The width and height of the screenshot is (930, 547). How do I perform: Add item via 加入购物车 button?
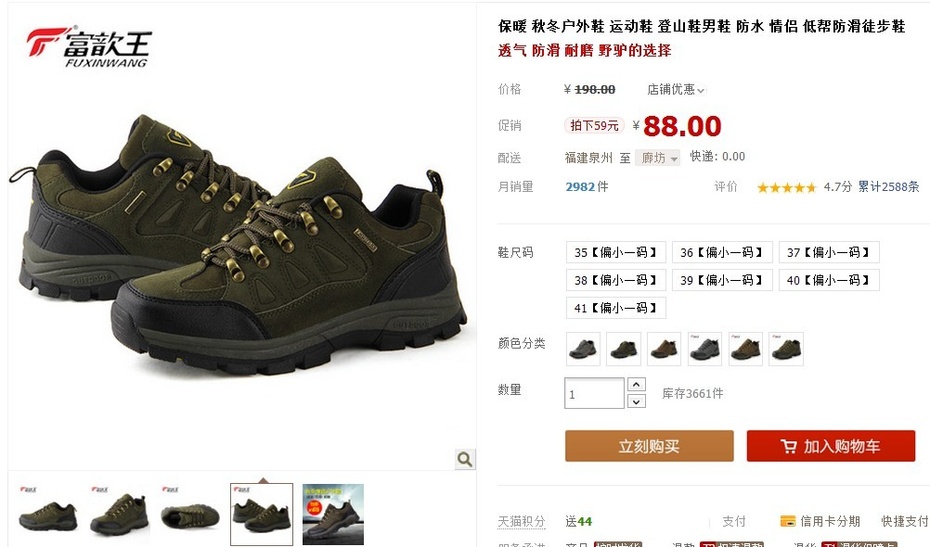click(x=830, y=446)
